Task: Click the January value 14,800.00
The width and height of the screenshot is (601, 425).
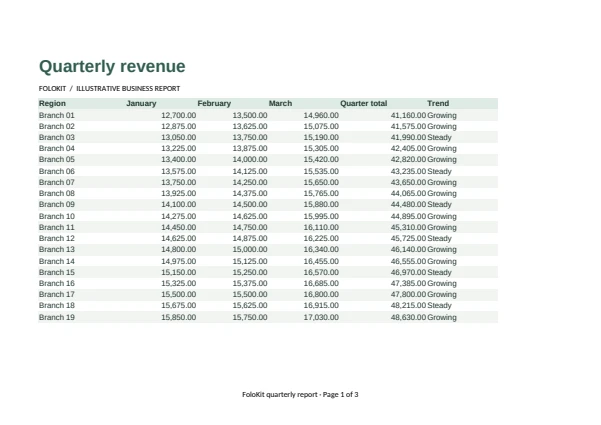Action: coord(179,249)
